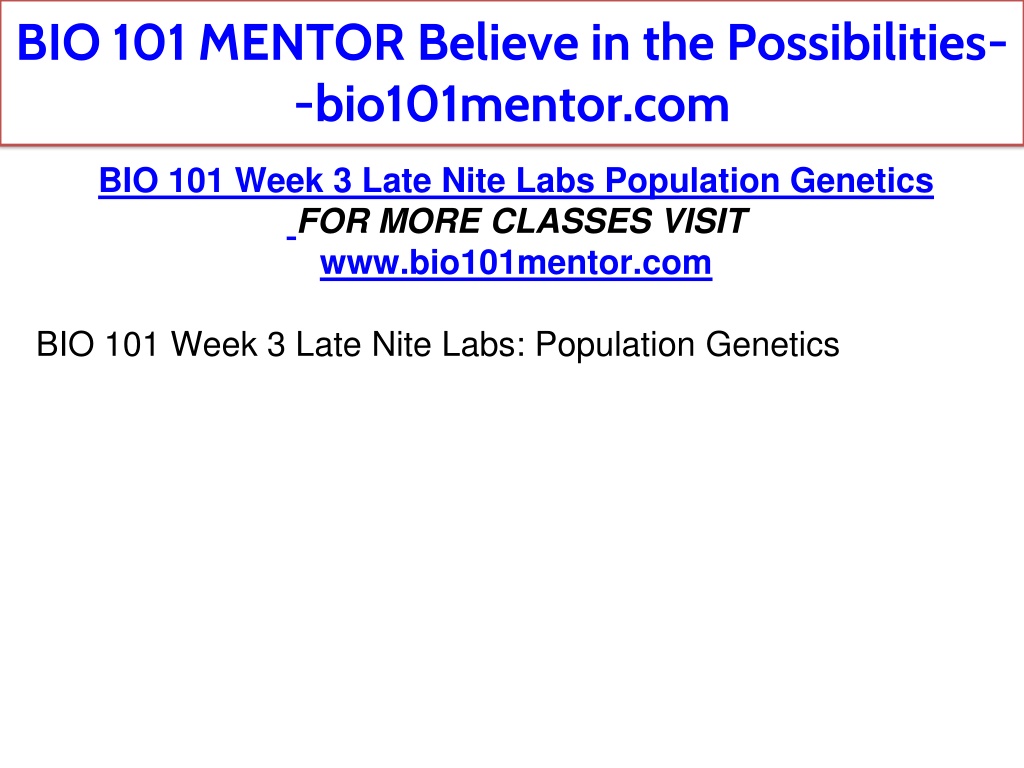The image size is (1024, 768).
Task: Click the bio101mentor.com text in the banner
Action: tap(522, 104)
